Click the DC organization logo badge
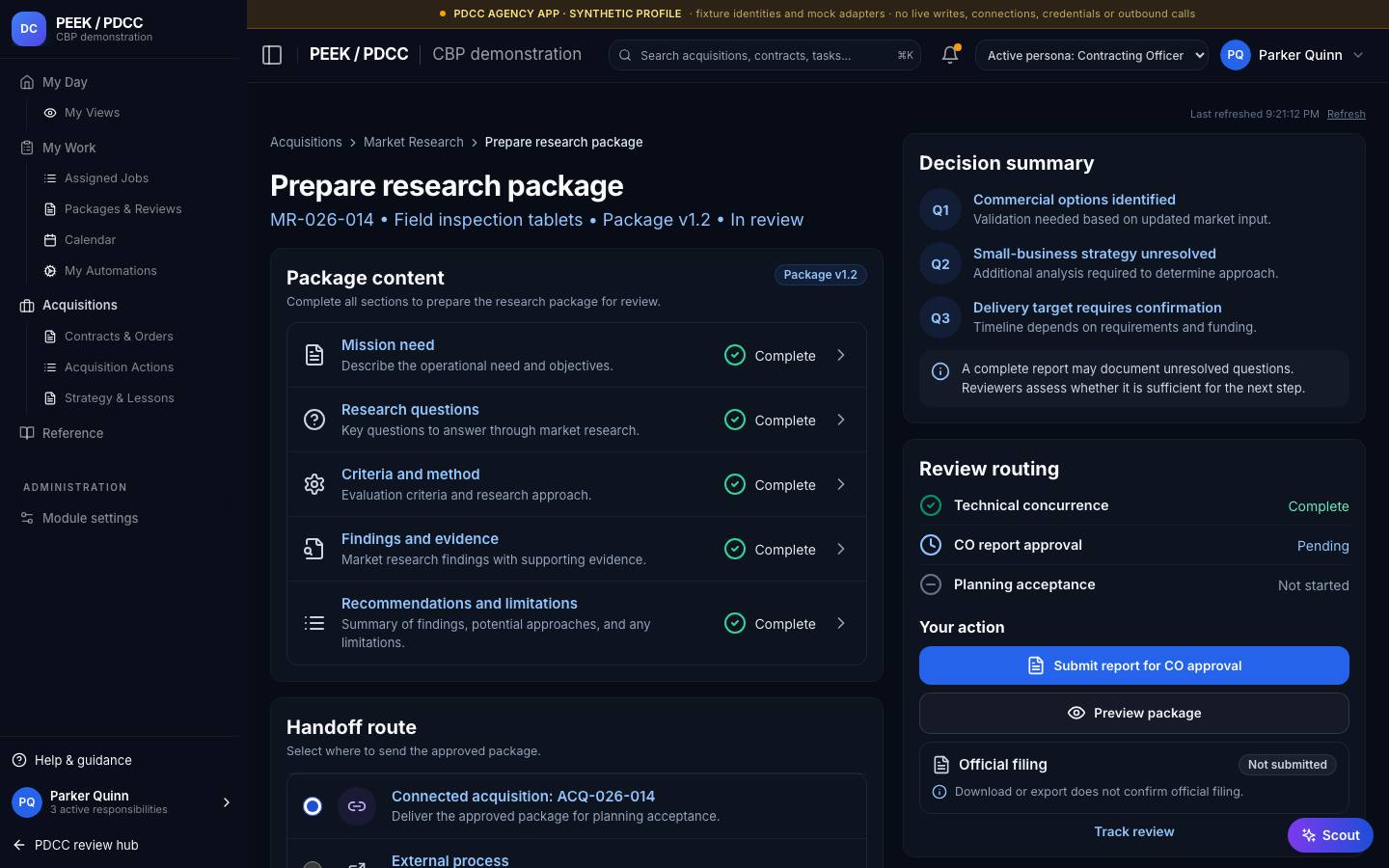This screenshot has height=868, width=1389. point(29,29)
